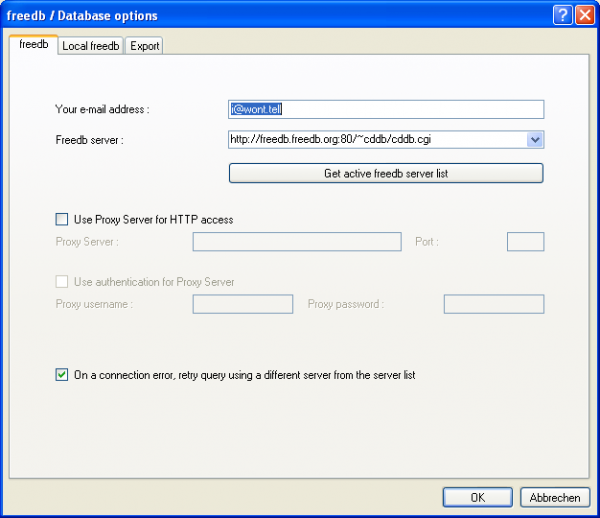Switch to the Local freedb tab
The height and width of the screenshot is (518, 600).
click(x=90, y=46)
